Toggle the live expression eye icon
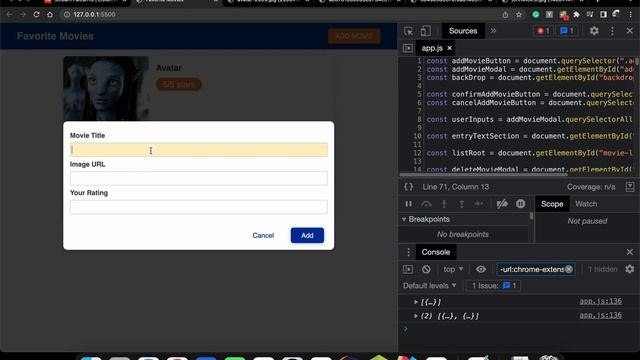Screen dimensions: 640x360 (x=481, y=269)
